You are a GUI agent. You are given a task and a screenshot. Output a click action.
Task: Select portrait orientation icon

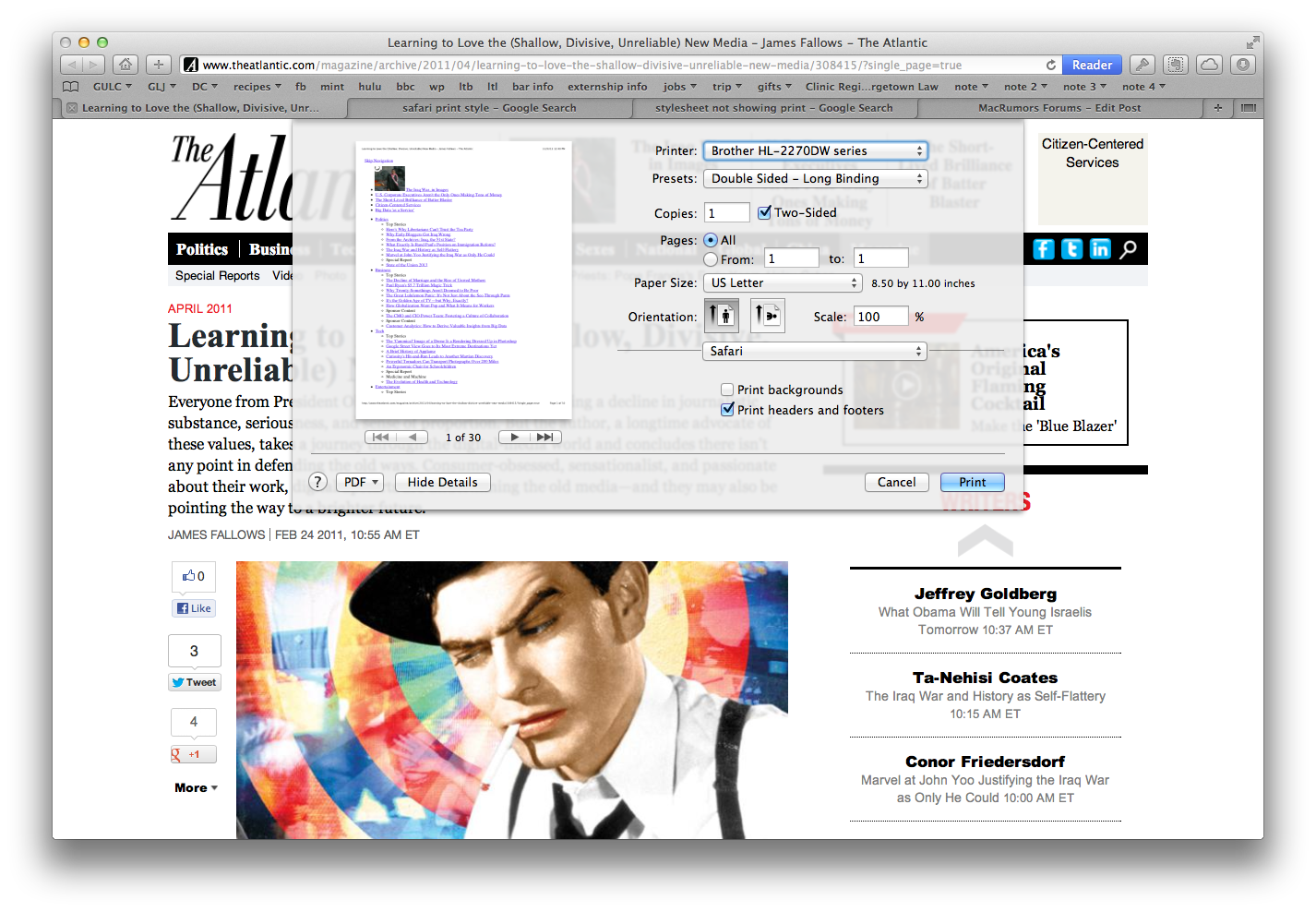[722, 316]
